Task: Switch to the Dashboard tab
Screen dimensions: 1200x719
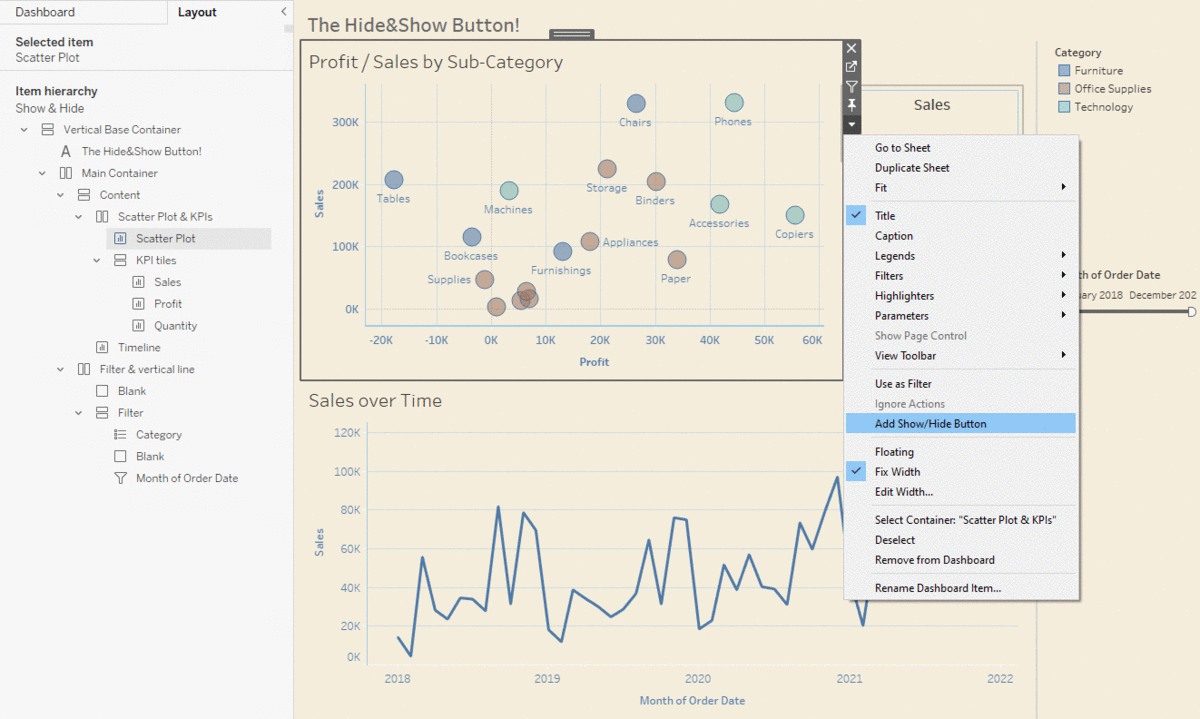Action: (43, 12)
